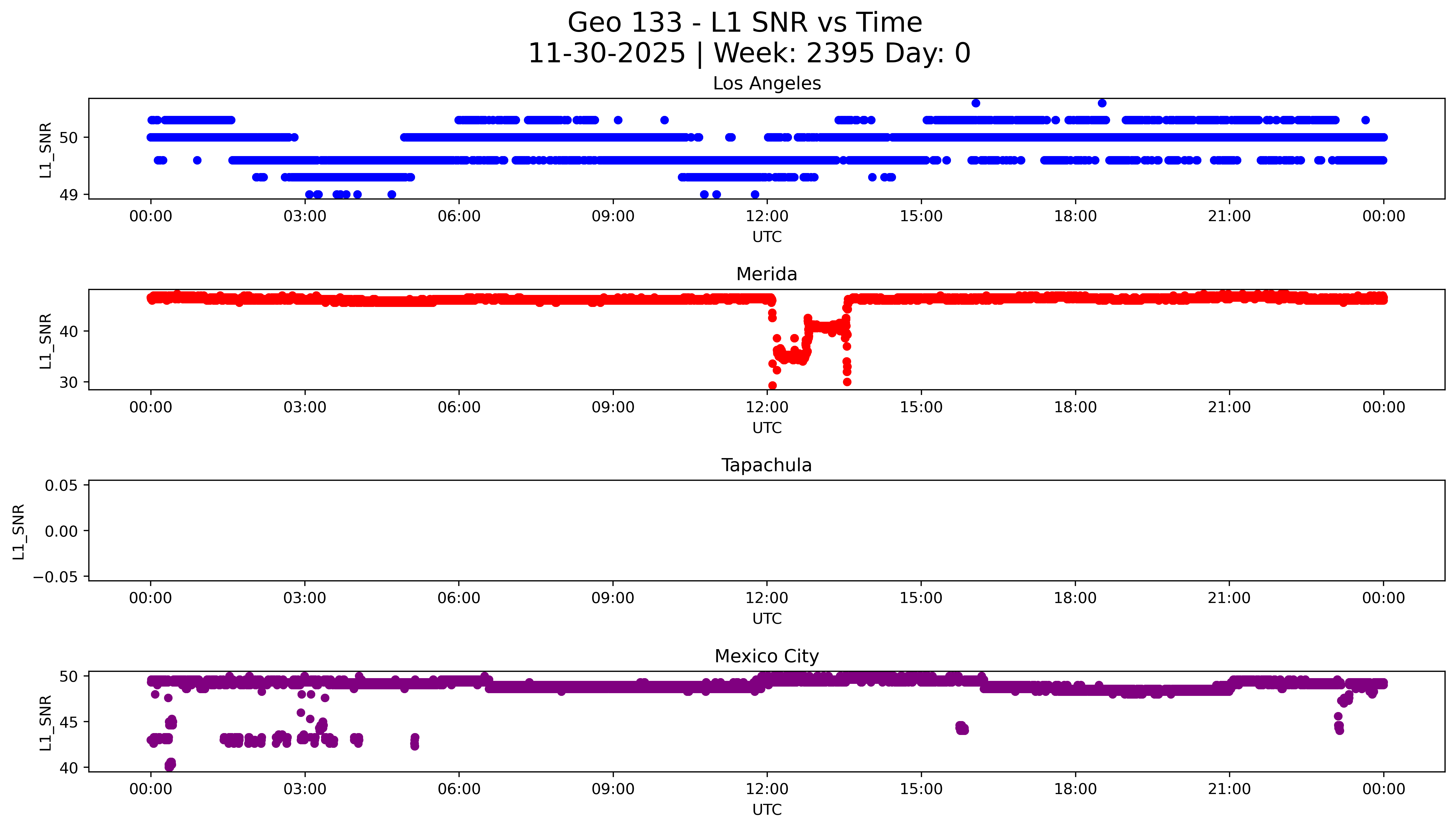Click the 03:00 tick label under Mexico City plot
This screenshot has width=1456, height=829.
point(305,789)
